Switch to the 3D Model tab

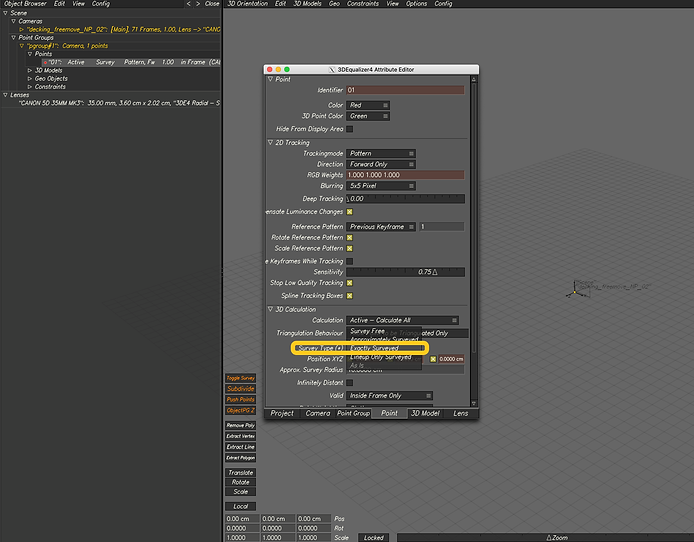point(425,413)
